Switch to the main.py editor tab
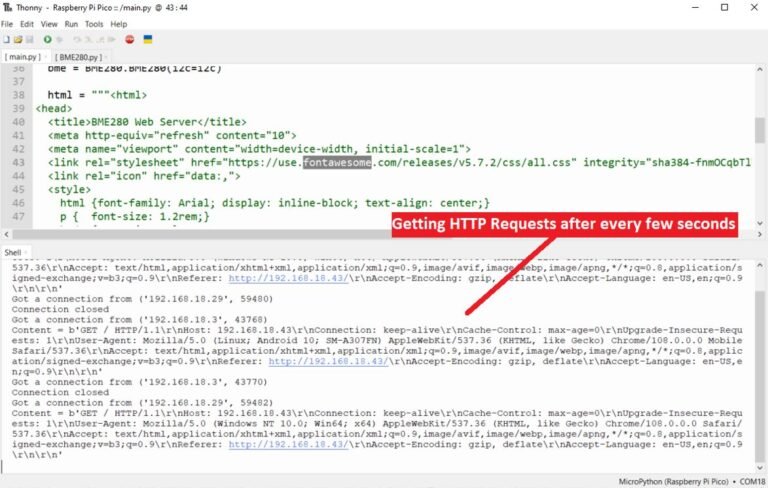Screen dimensions: 768x488 point(24,57)
